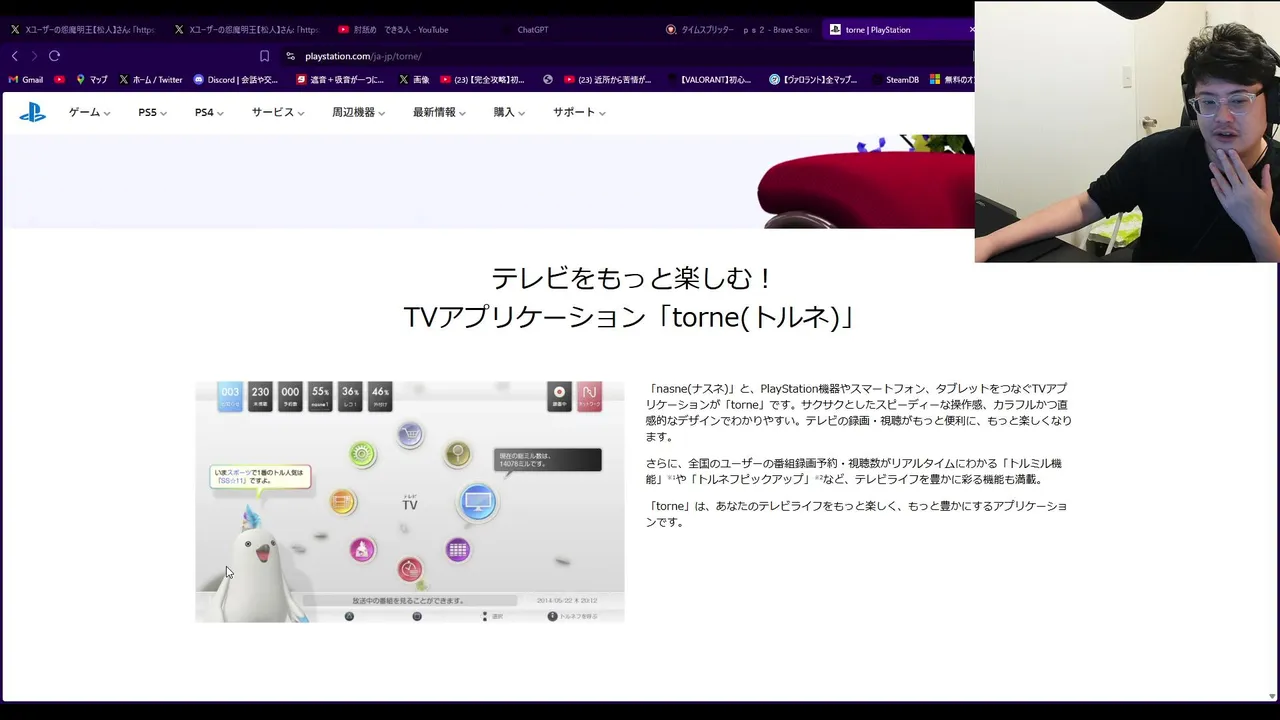Open Discord bookmark

236,80
